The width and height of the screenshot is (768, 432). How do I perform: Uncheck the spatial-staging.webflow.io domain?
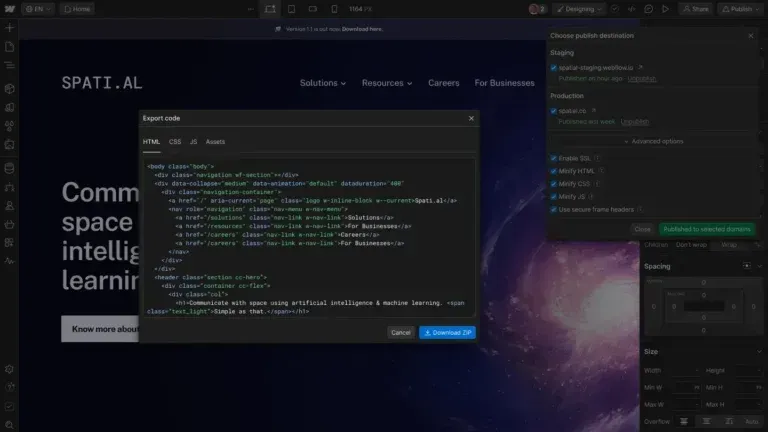[553, 68]
